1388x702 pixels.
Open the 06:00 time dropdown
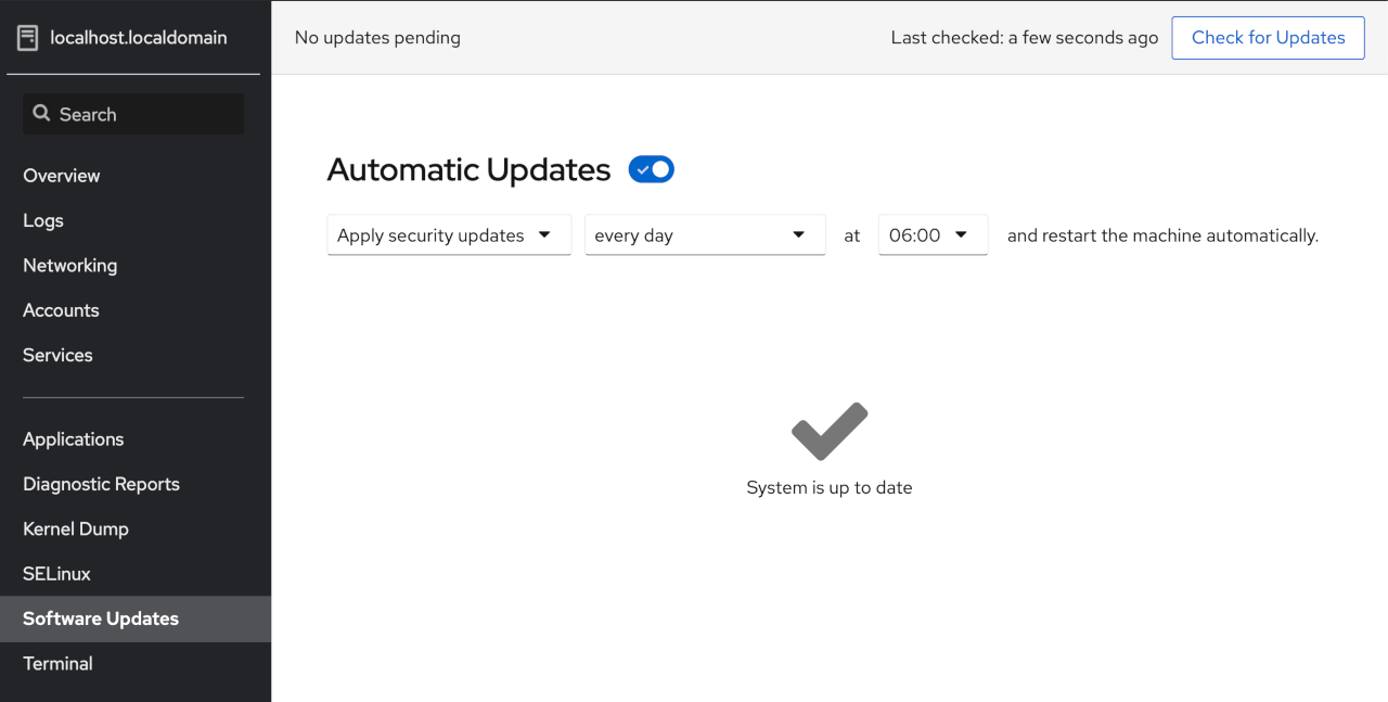tap(932, 234)
